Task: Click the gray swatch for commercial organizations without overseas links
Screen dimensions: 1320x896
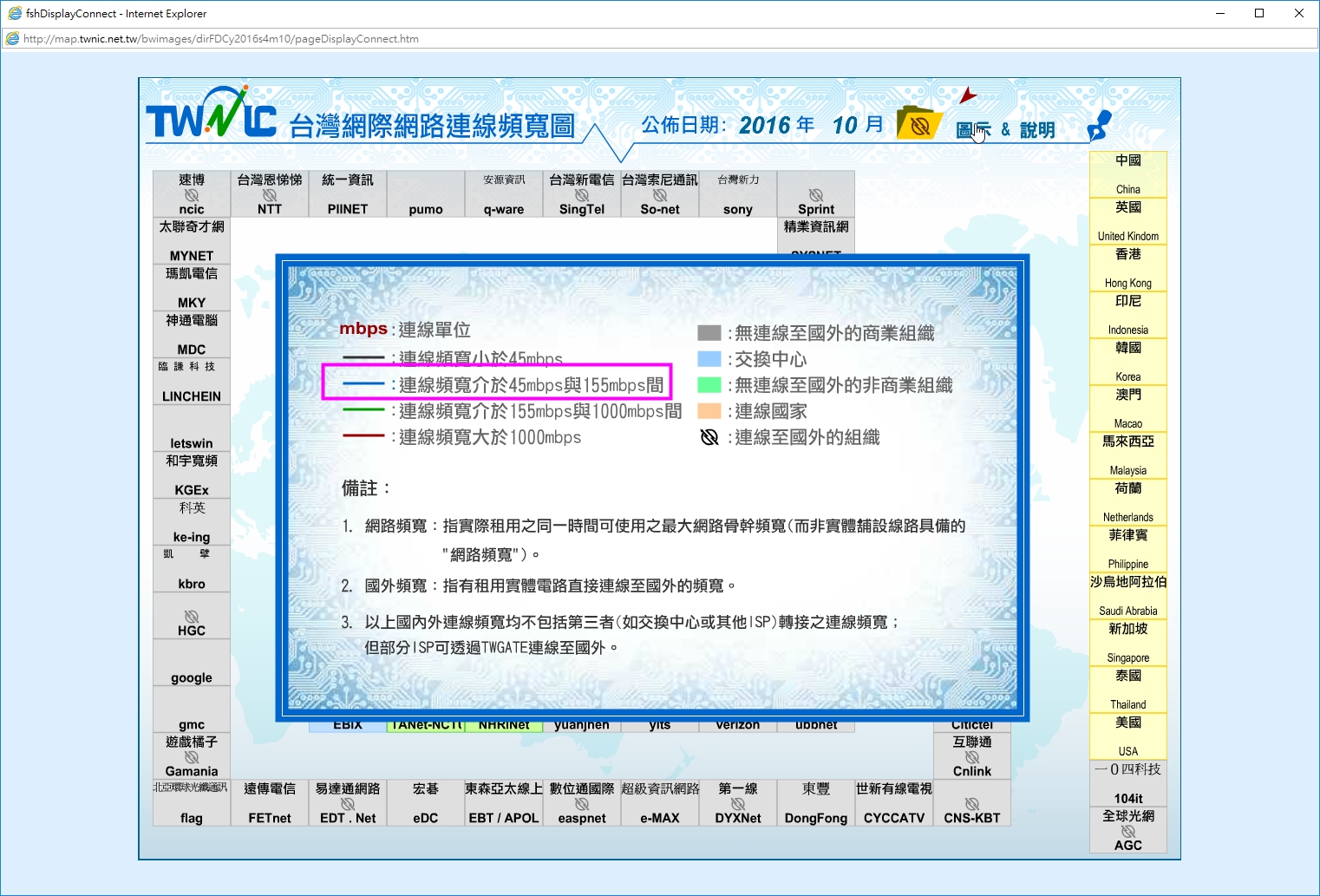Action: point(709,333)
